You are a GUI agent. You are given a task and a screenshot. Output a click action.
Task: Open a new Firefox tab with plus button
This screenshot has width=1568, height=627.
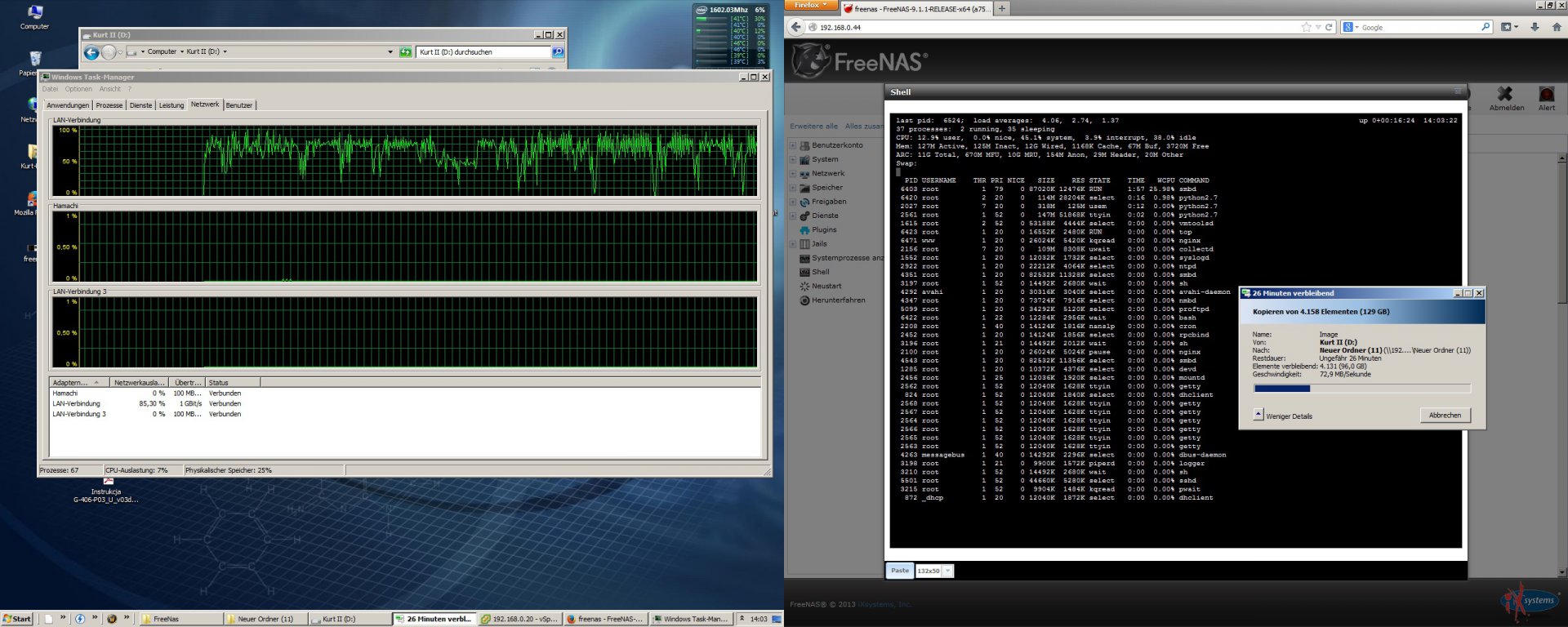(x=1002, y=8)
